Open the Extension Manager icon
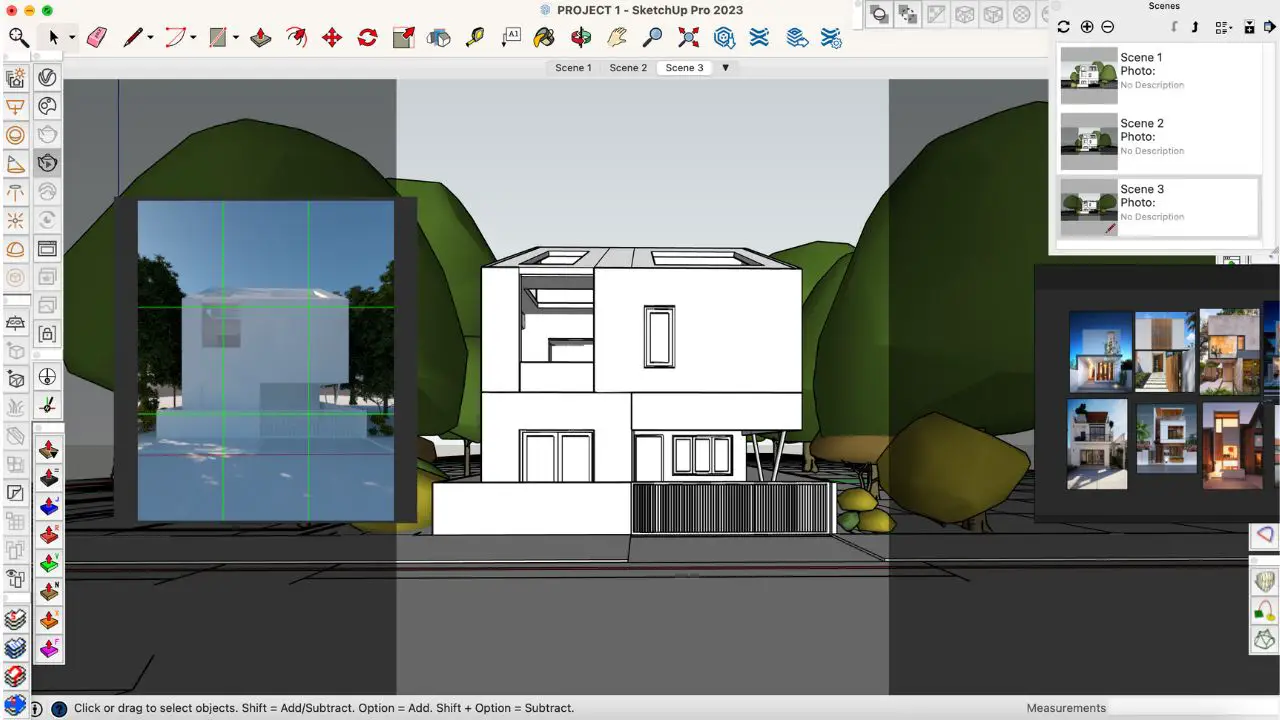The width and height of the screenshot is (1280, 720). (x=831, y=38)
